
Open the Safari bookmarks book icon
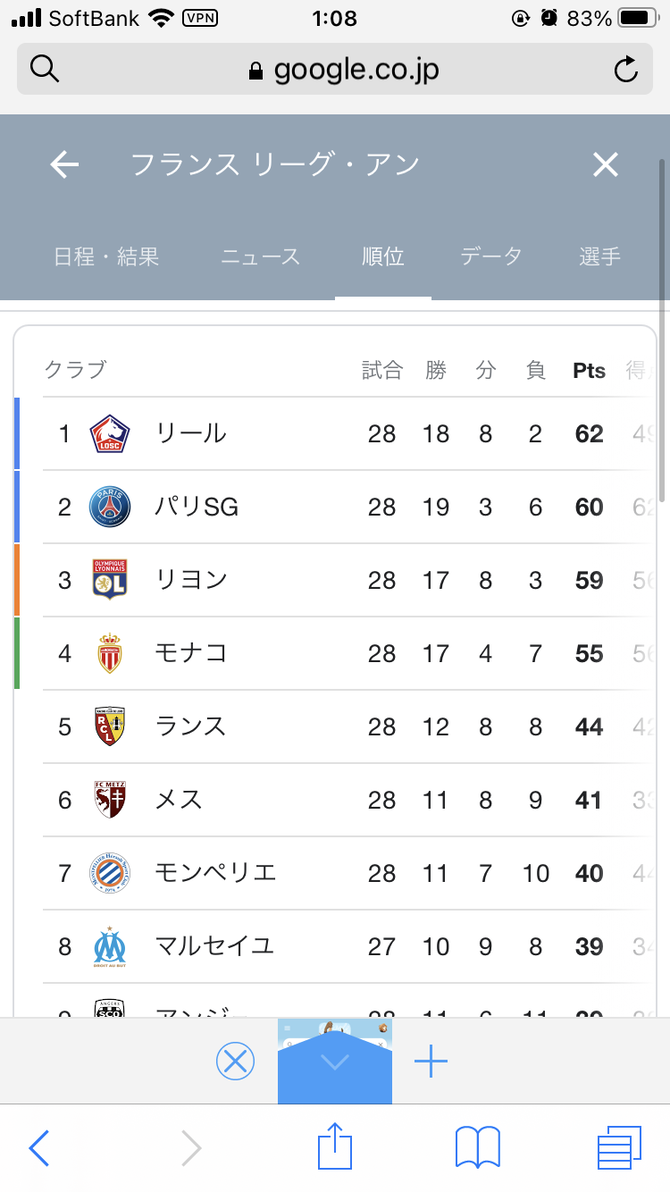click(477, 1147)
